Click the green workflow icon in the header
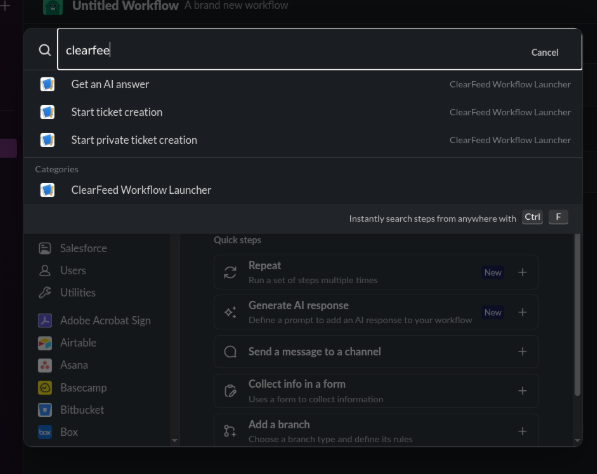The width and height of the screenshot is (597, 474). [53, 7]
